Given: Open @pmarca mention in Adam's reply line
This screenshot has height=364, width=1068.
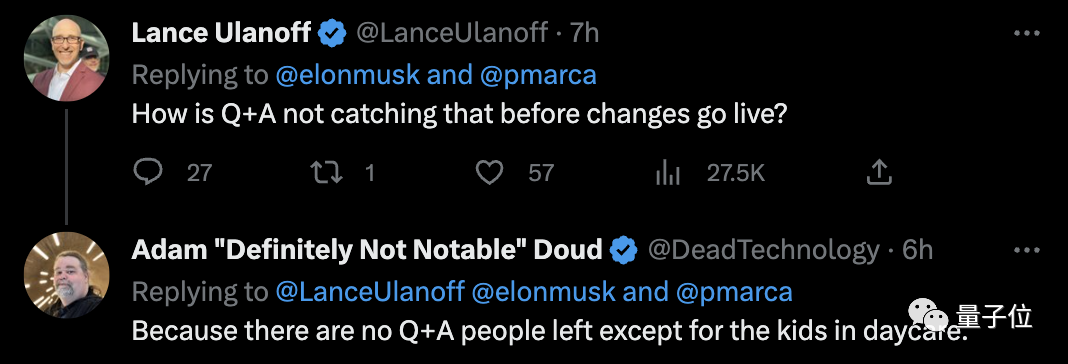Looking at the screenshot, I should tap(734, 292).
